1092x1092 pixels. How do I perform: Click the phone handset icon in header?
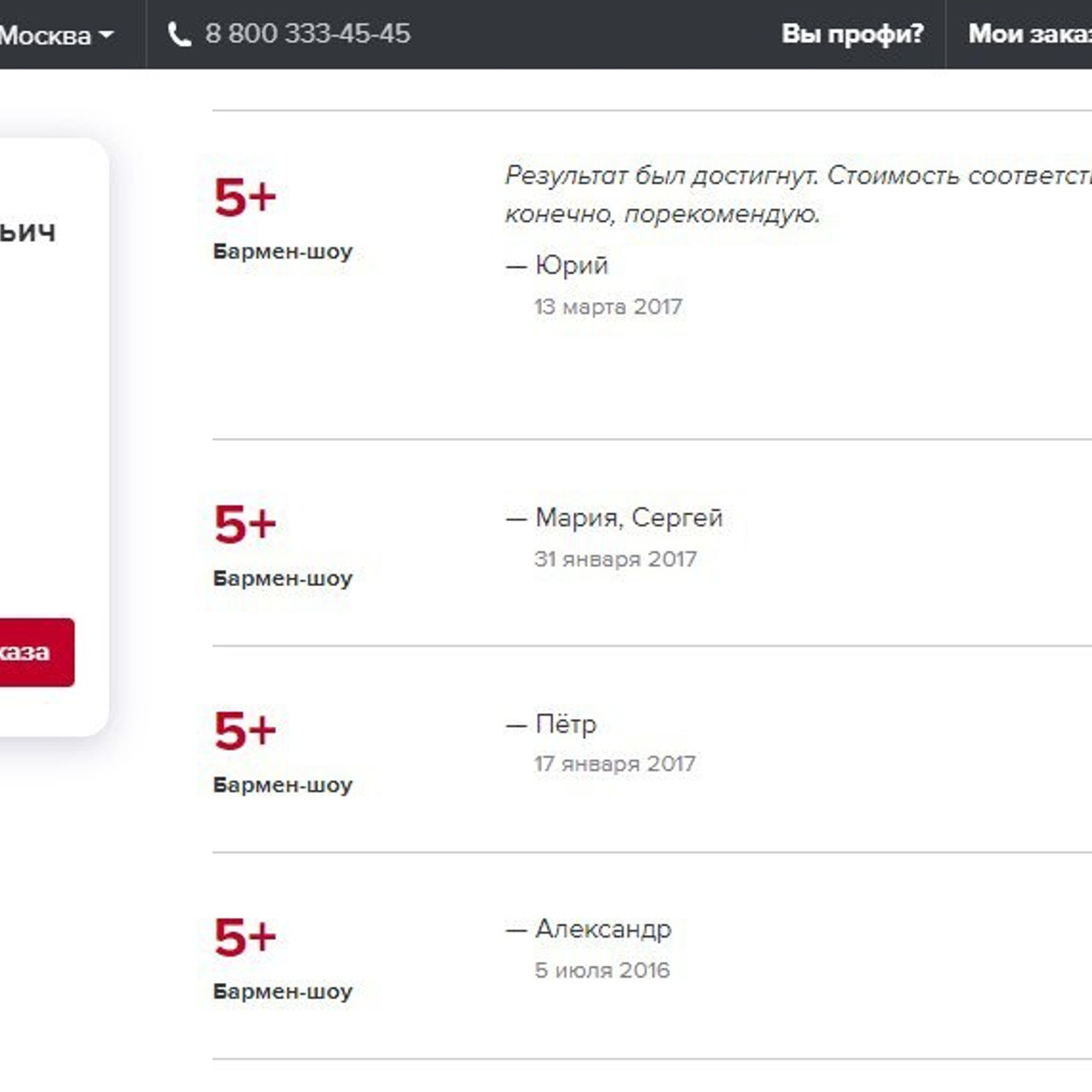[180, 32]
